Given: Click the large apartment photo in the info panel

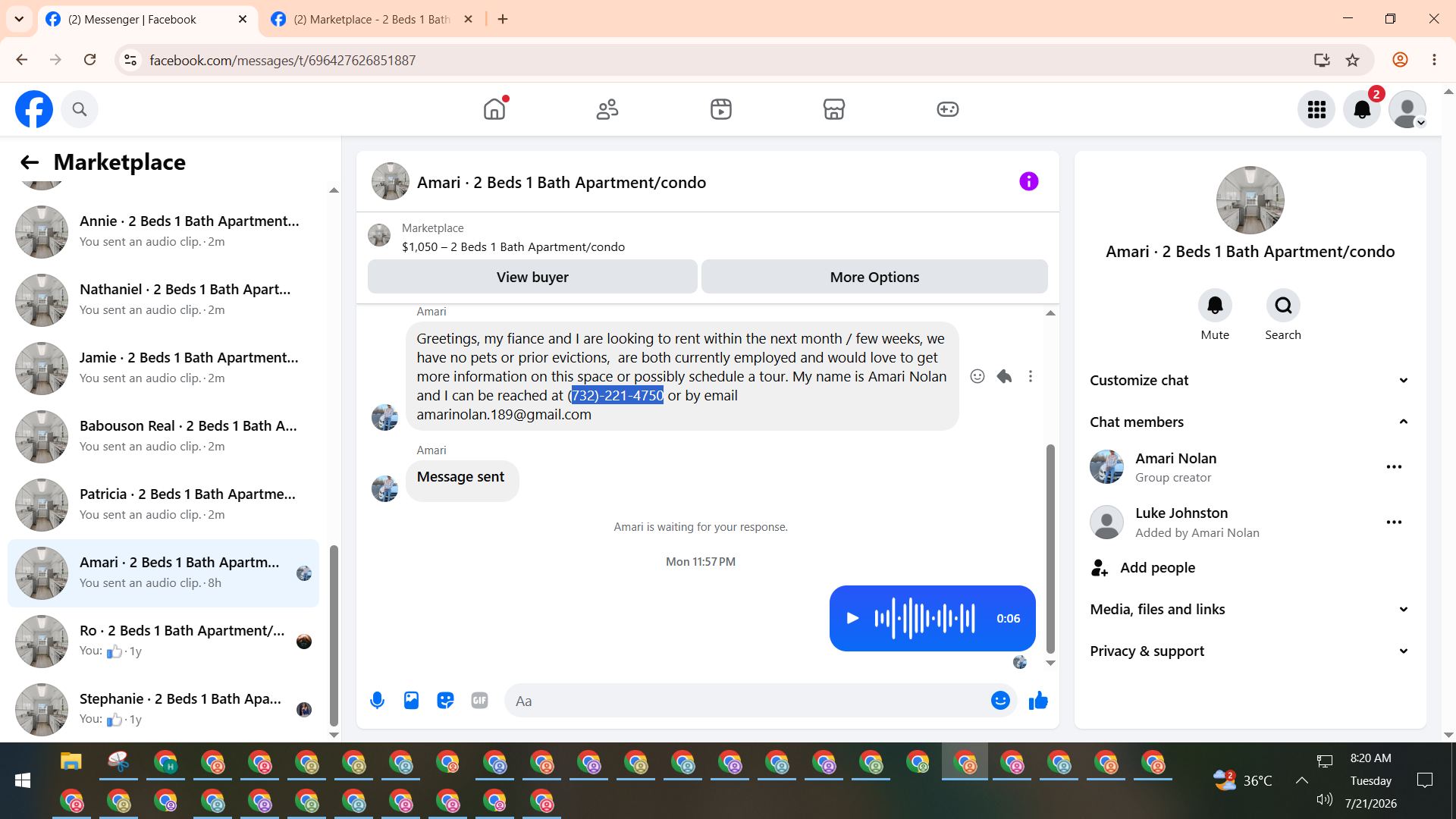Looking at the screenshot, I should click(x=1250, y=200).
